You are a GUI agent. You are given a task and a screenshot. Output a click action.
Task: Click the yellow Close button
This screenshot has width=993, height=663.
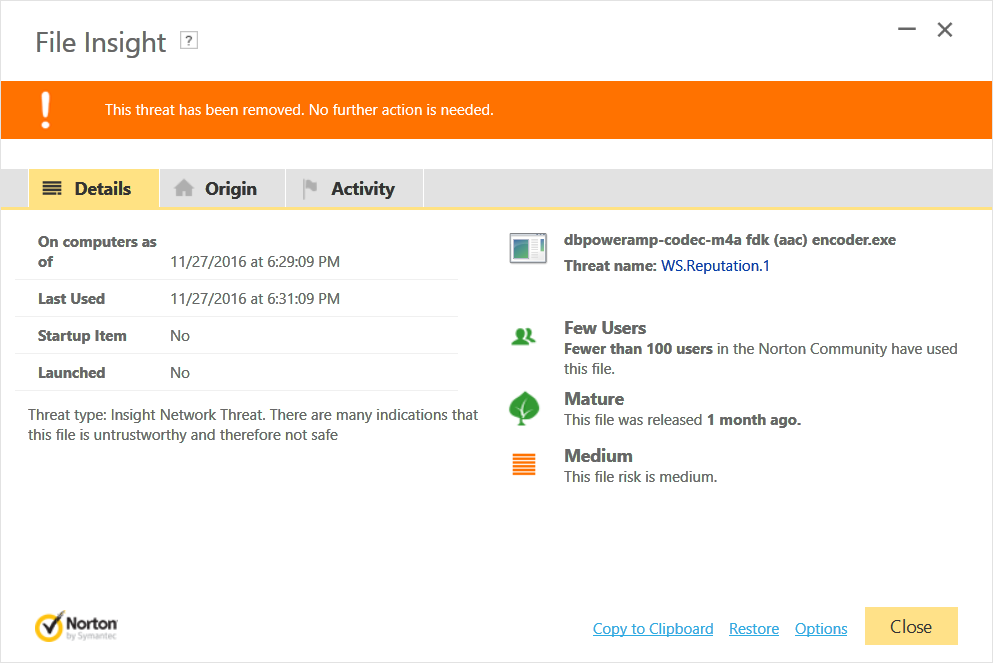click(911, 626)
